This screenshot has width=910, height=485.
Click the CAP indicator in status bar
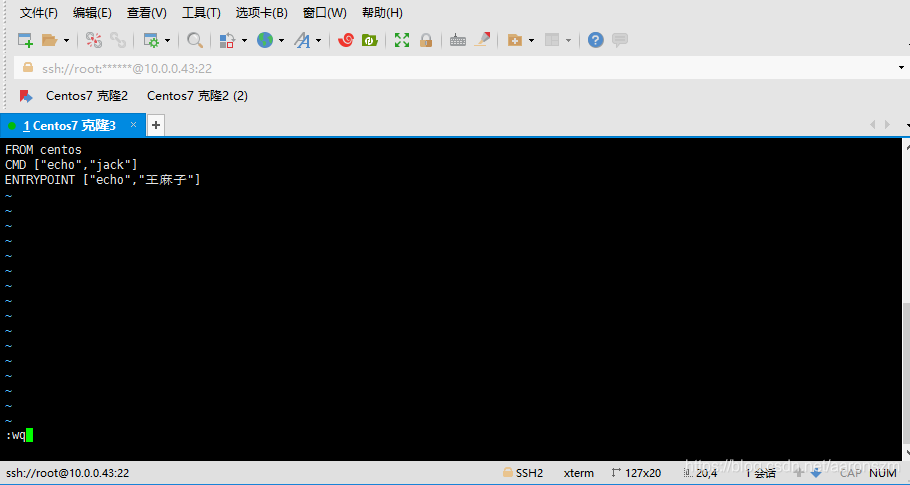pyautogui.click(x=851, y=473)
